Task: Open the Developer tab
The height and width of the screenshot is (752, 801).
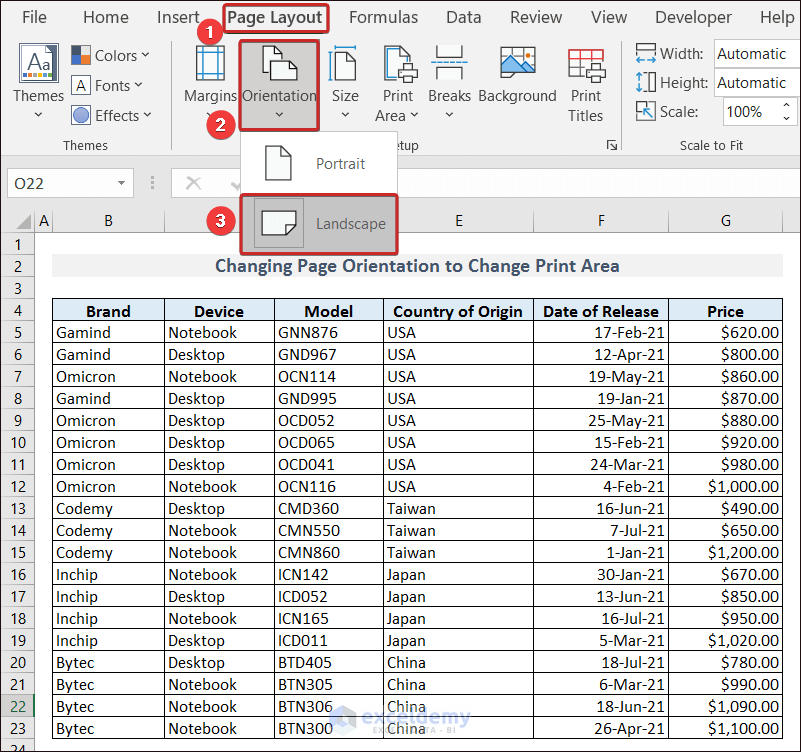Action: 693,17
